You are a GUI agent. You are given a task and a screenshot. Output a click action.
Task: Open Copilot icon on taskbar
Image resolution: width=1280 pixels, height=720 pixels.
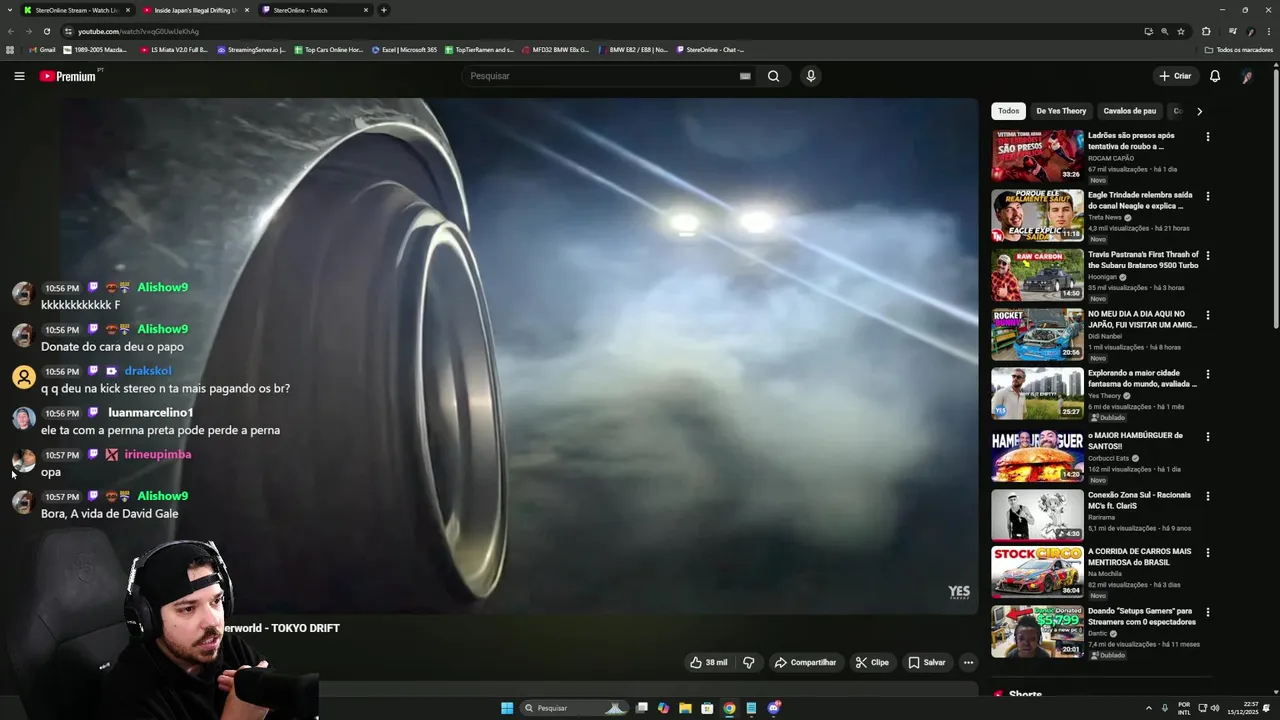click(x=663, y=708)
